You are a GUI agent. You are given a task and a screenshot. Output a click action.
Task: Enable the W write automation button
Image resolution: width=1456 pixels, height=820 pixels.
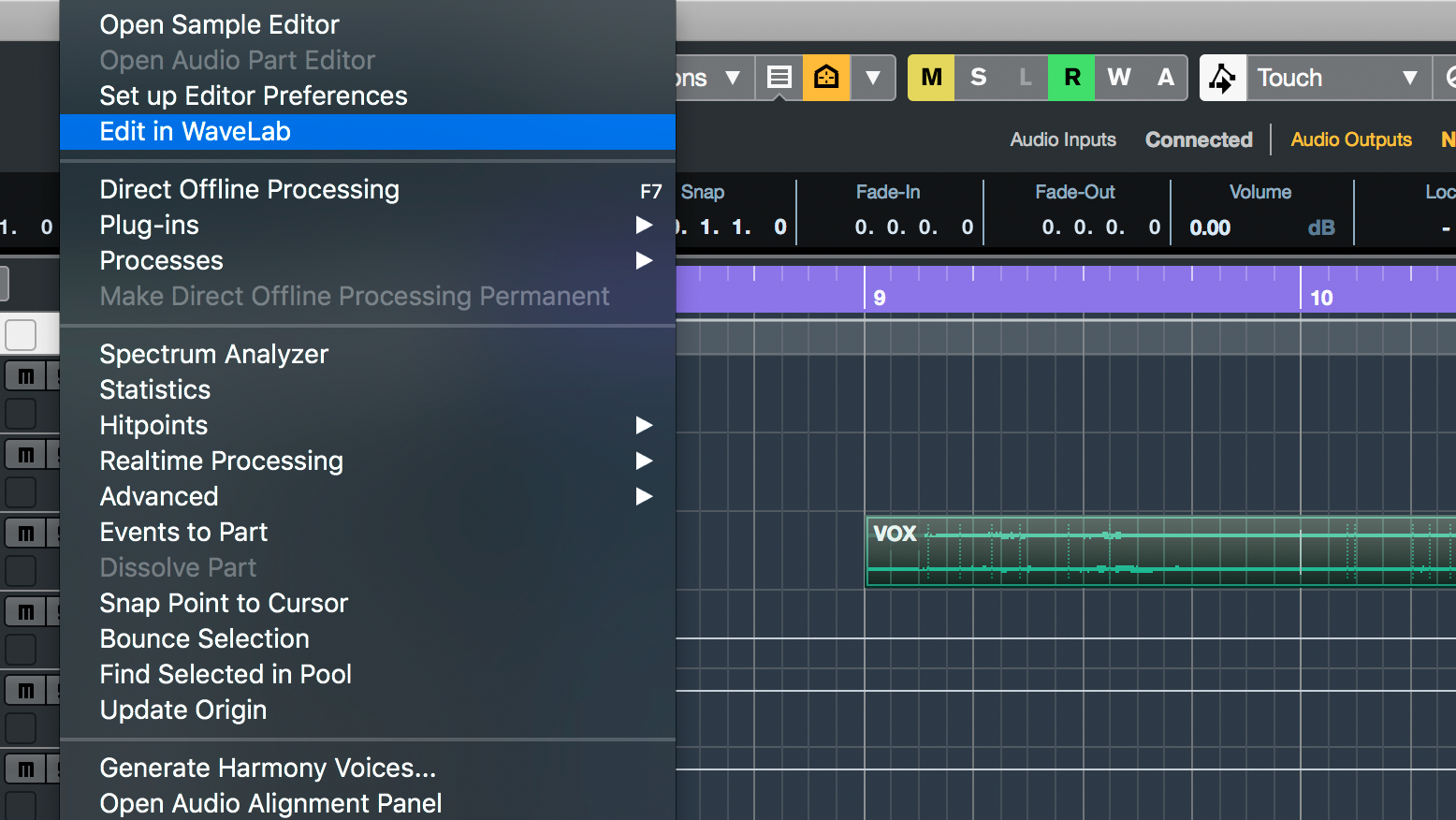1118,78
